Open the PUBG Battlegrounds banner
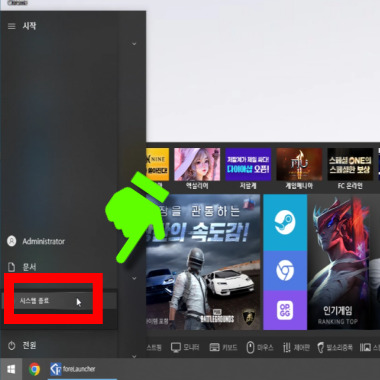The width and height of the screenshot is (380, 380). pyautogui.click(x=203, y=262)
